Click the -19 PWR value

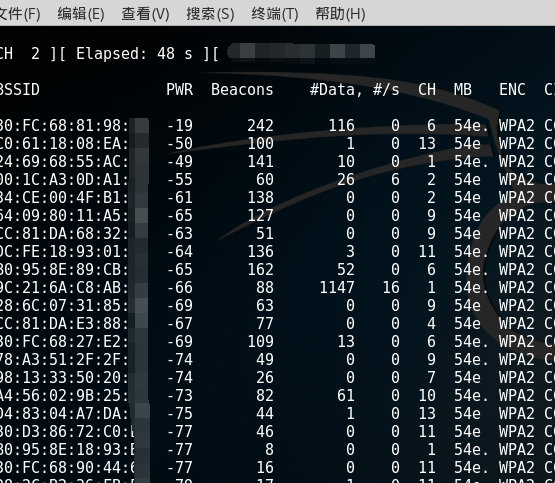180,126
